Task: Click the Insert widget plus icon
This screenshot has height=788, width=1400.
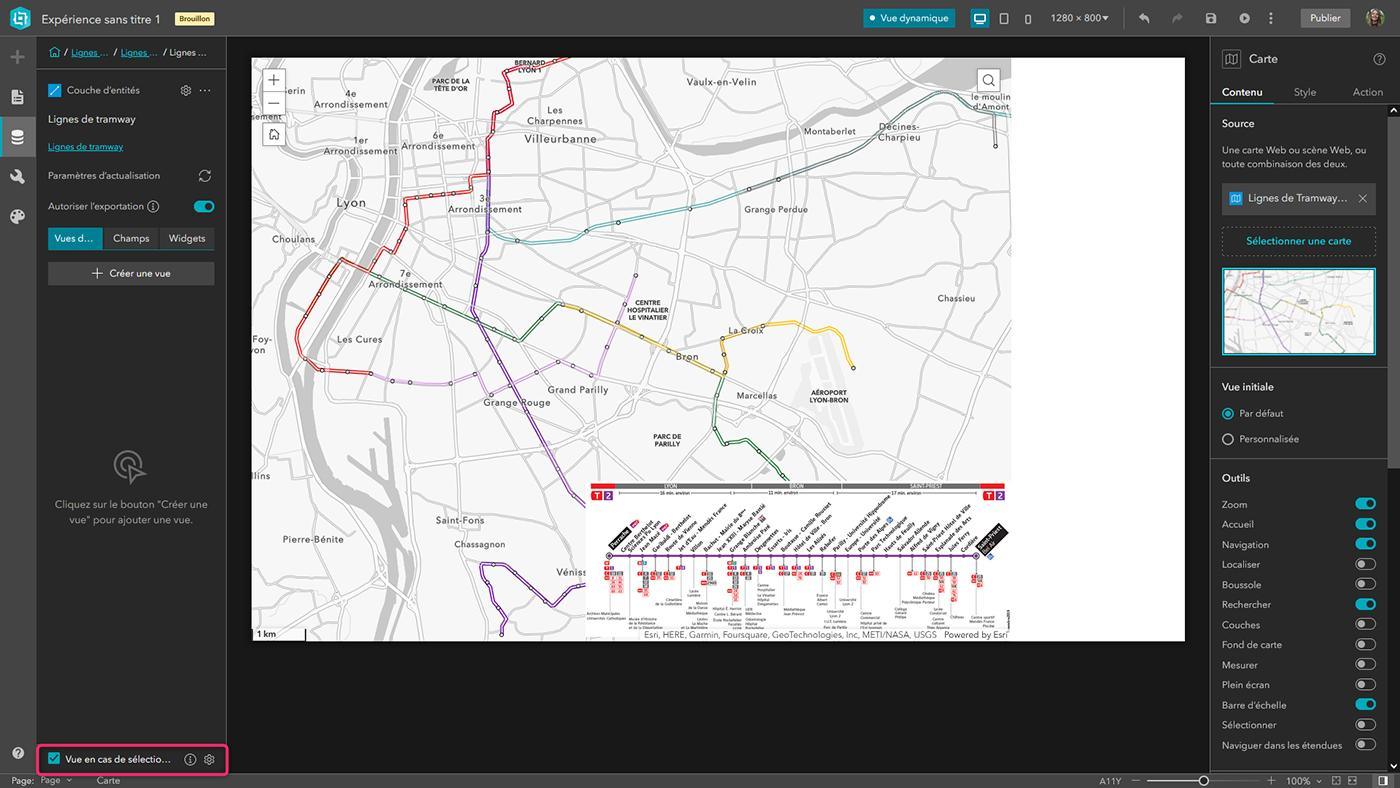Action: click(x=17, y=57)
